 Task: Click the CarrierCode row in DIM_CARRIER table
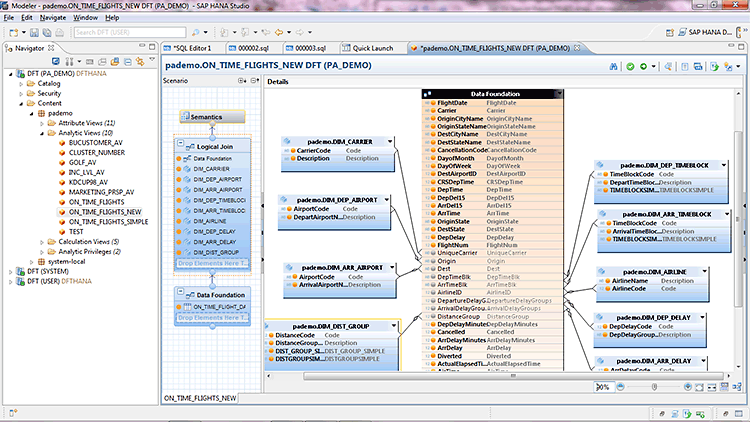click(338, 151)
